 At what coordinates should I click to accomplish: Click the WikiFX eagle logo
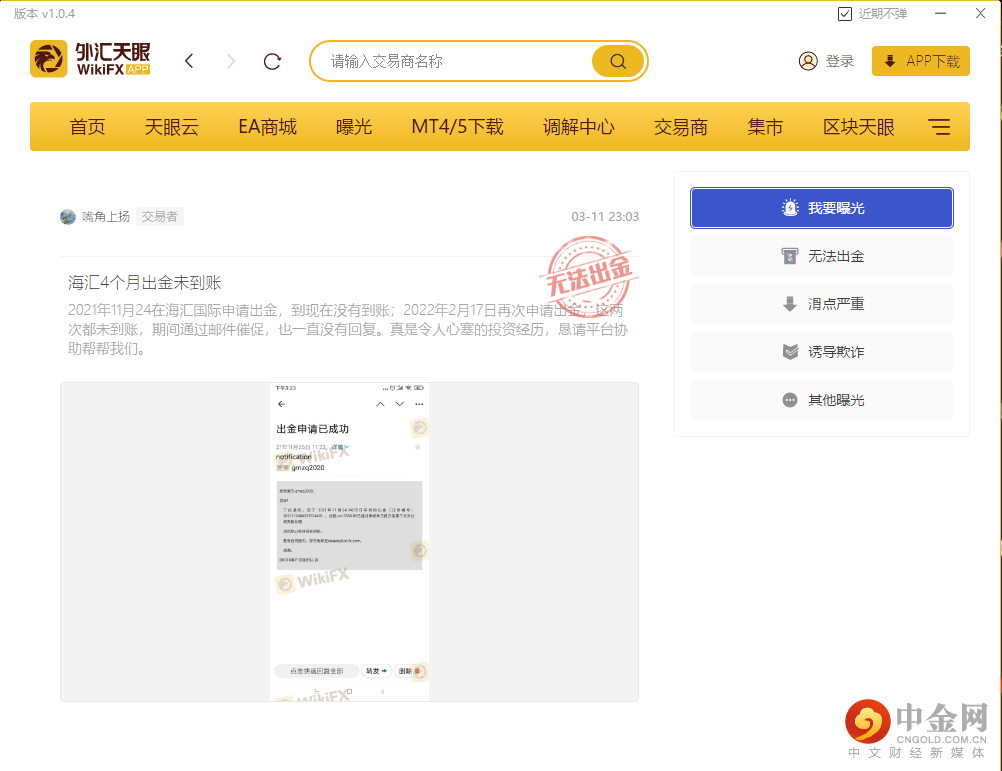coord(48,59)
